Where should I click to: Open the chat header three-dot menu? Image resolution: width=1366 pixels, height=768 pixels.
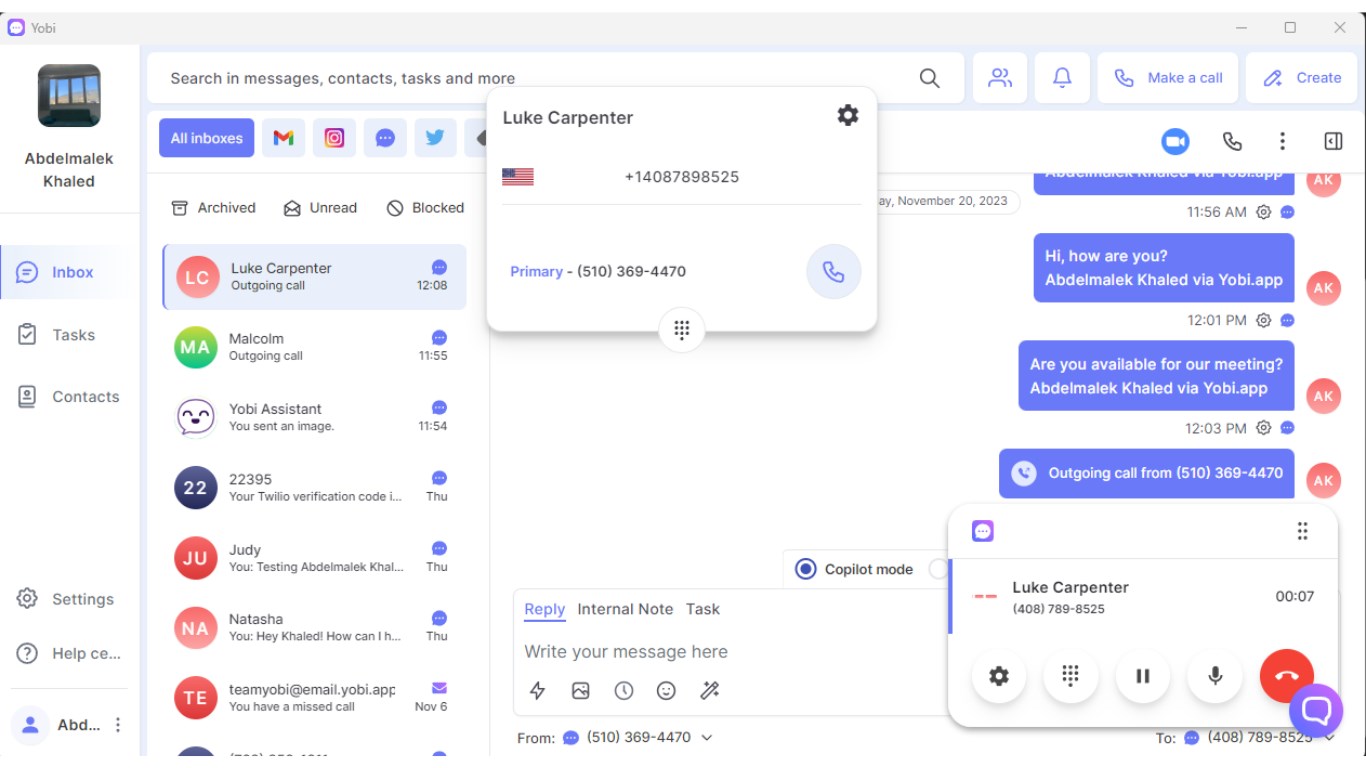[1282, 142]
